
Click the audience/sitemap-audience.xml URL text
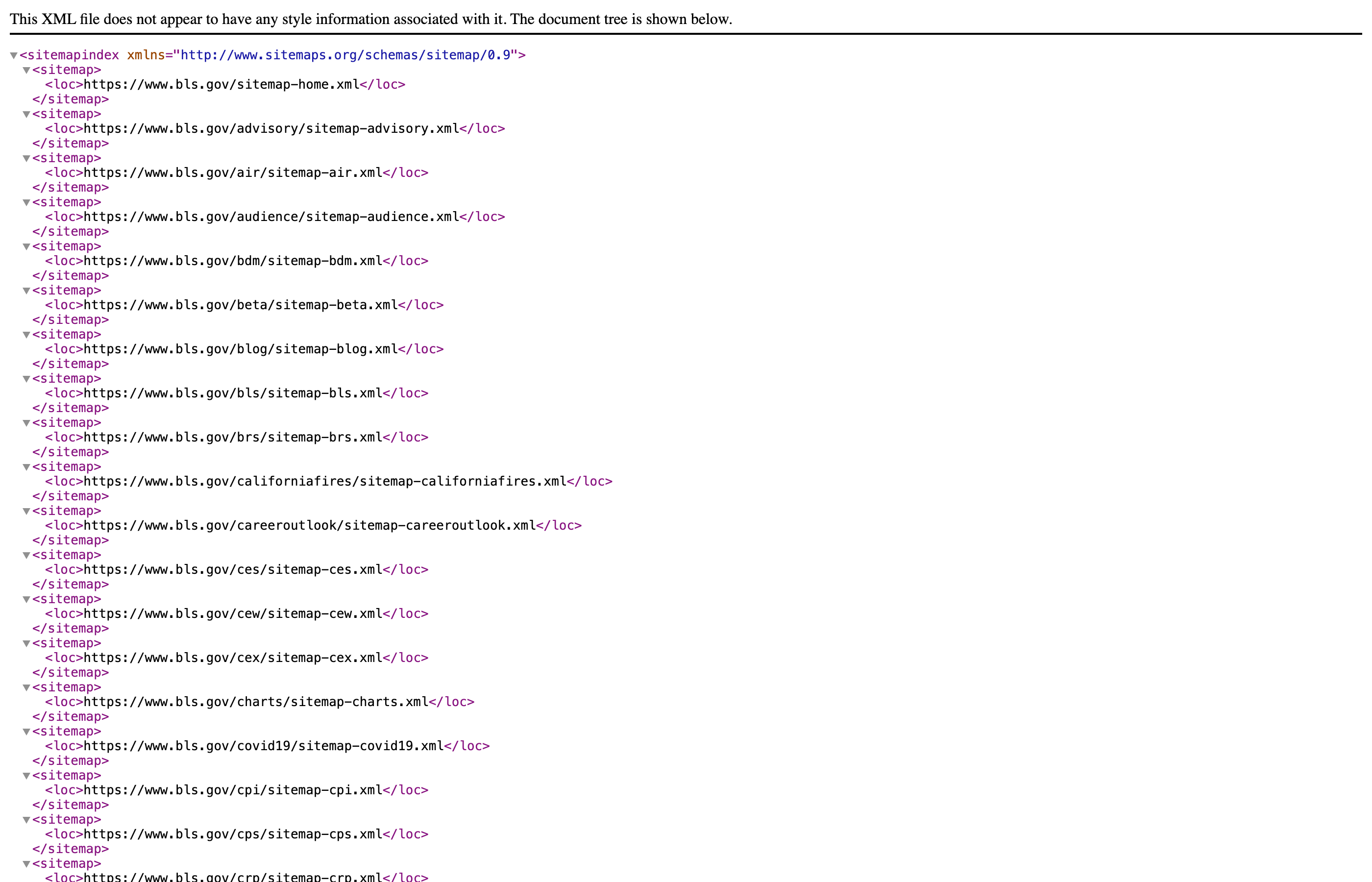tap(271, 217)
